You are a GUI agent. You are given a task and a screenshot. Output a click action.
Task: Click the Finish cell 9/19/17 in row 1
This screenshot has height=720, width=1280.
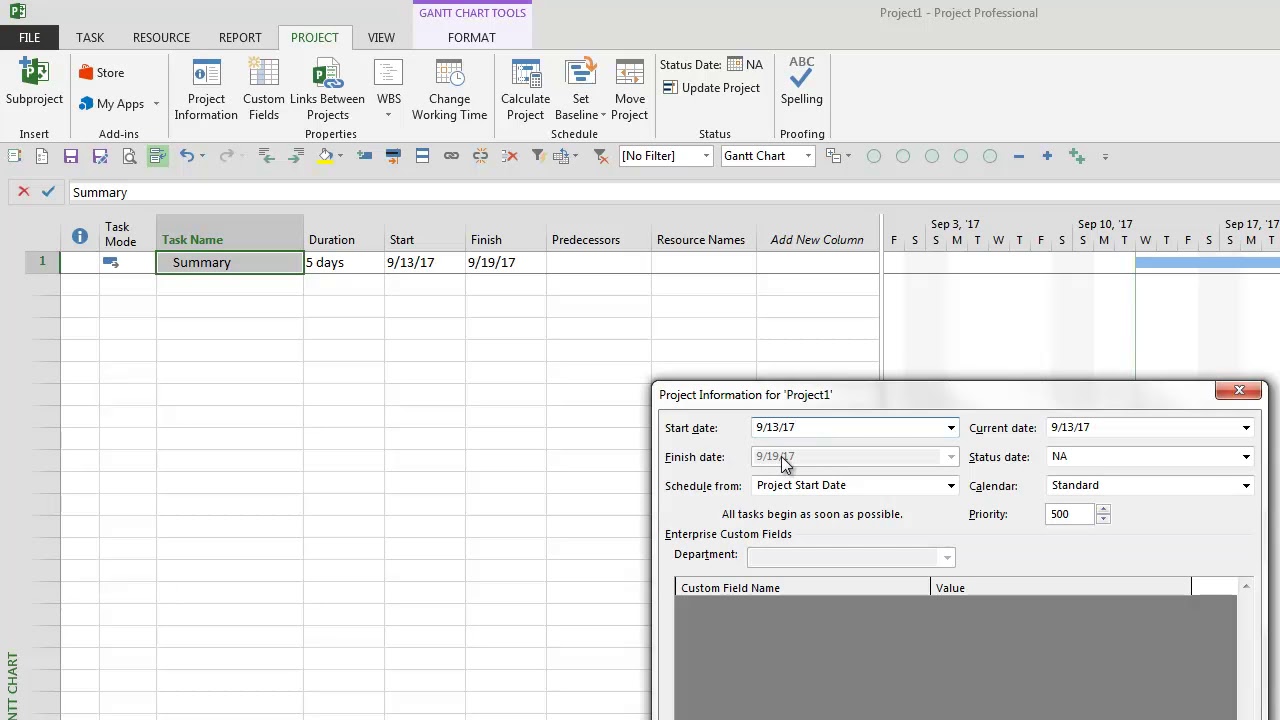[506, 262]
